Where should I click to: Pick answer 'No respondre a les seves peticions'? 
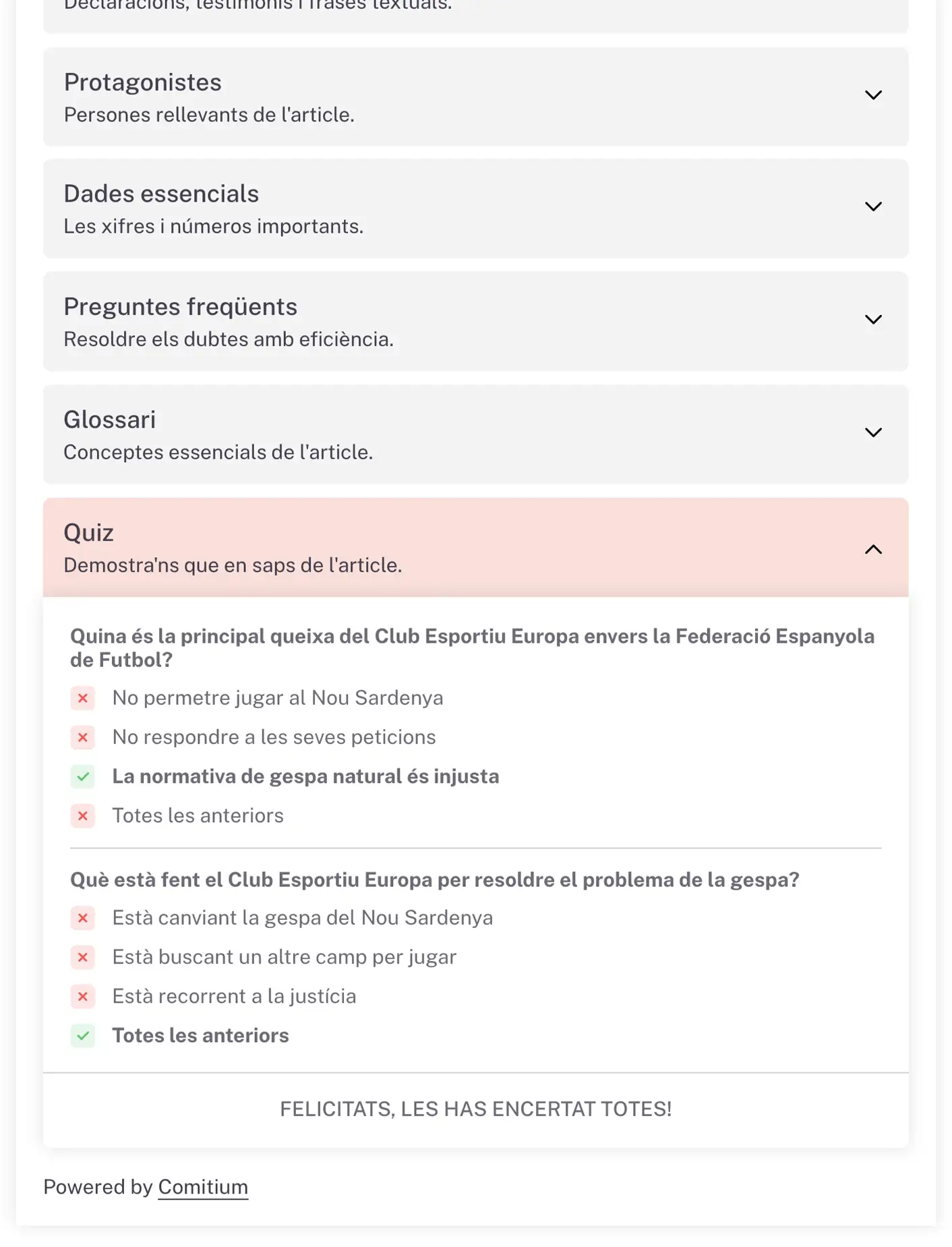pyautogui.click(x=274, y=737)
